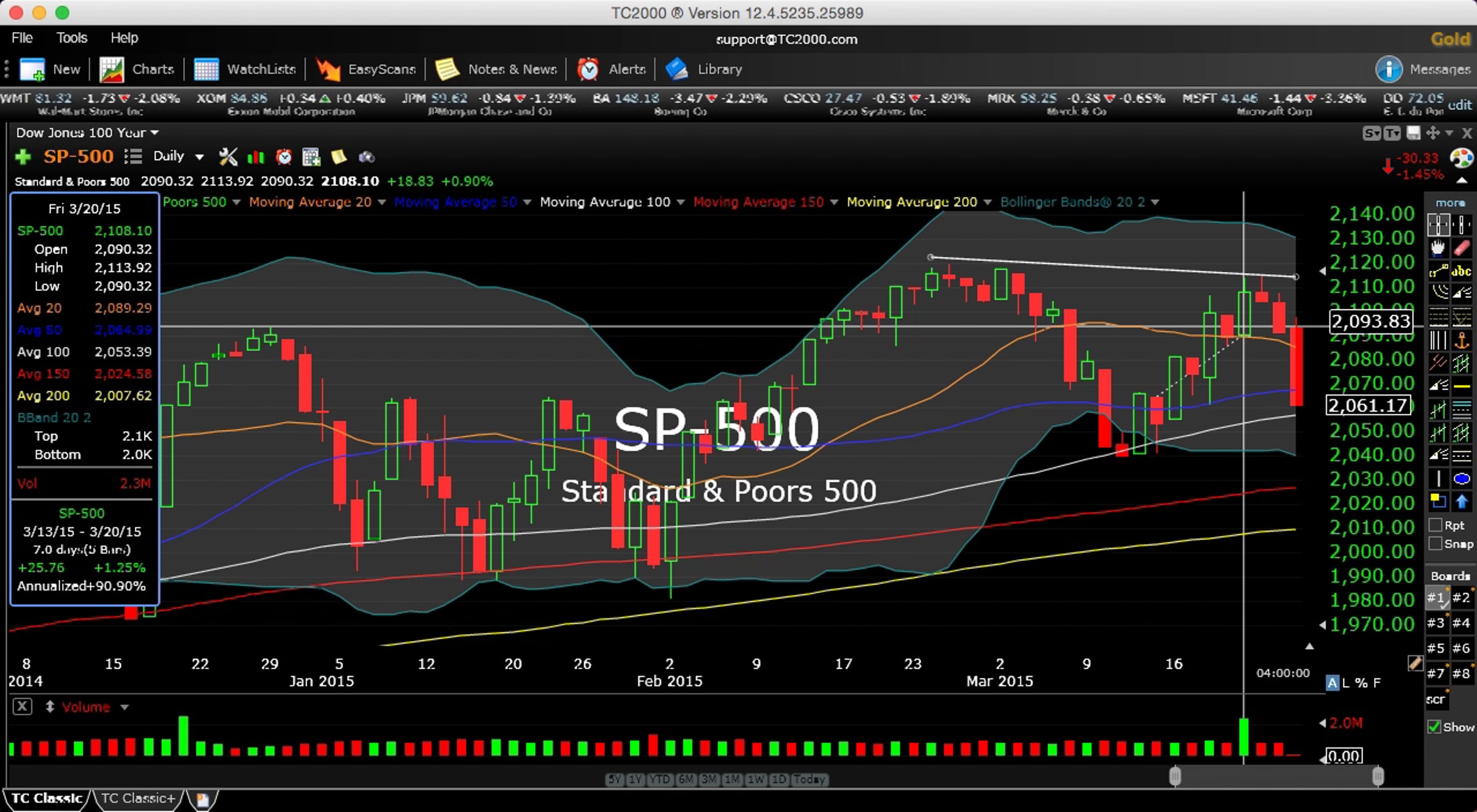Open the Notes & News notepad icon
1477x812 pixels.
tap(447, 70)
